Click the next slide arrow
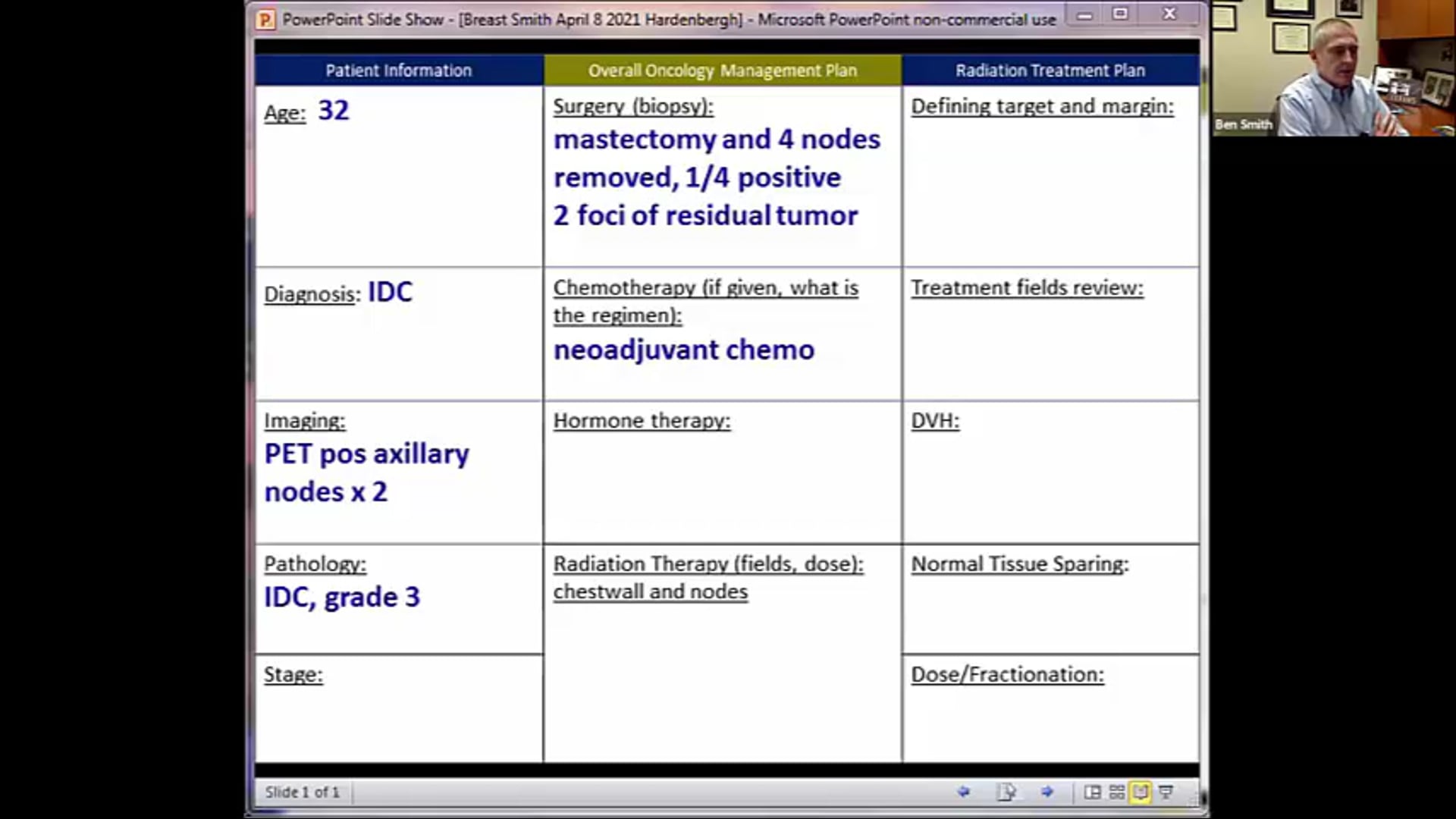 coord(1047,792)
